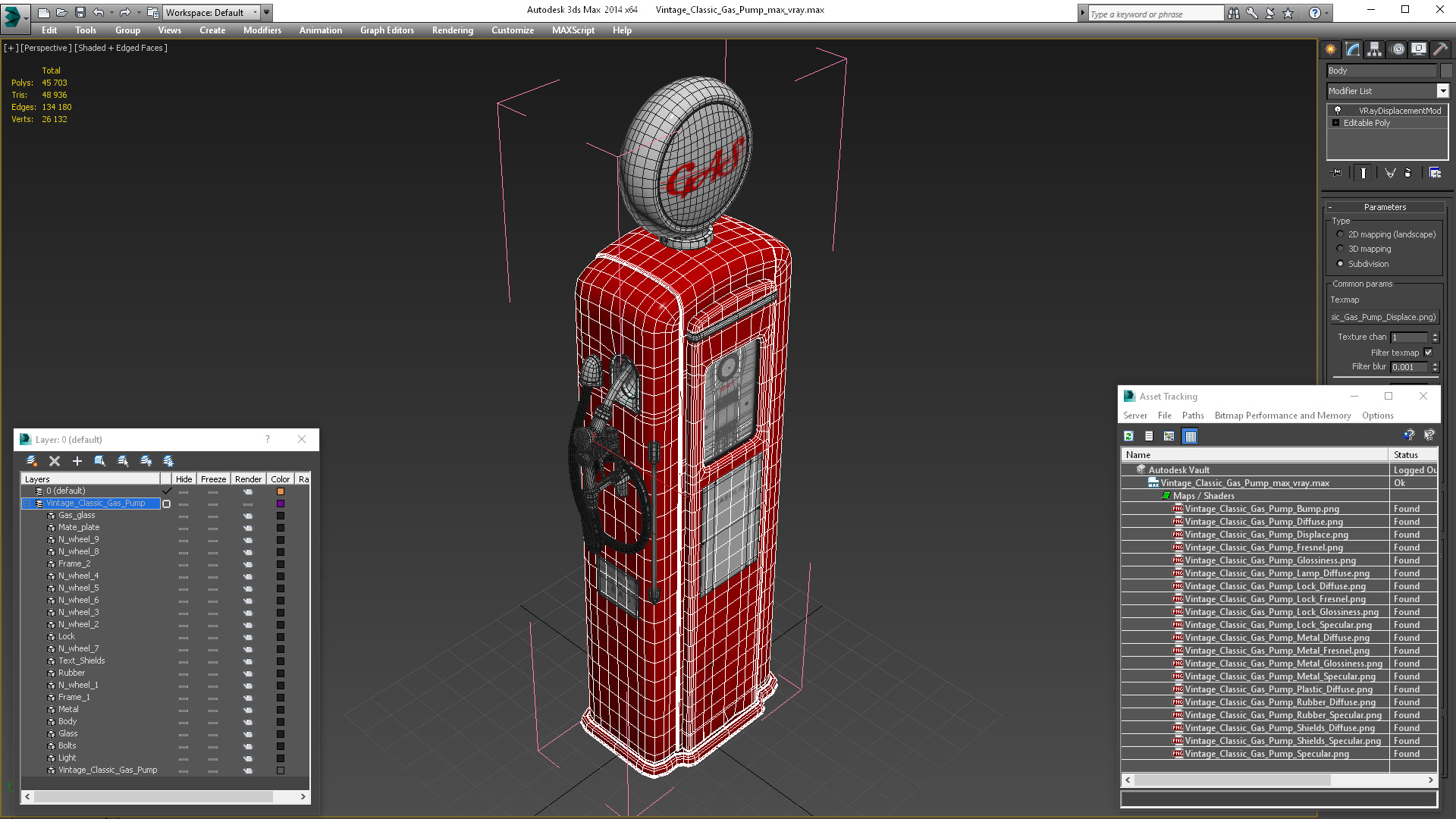
Task: Open the Hierarchy command panel tab
Action: tap(1375, 49)
